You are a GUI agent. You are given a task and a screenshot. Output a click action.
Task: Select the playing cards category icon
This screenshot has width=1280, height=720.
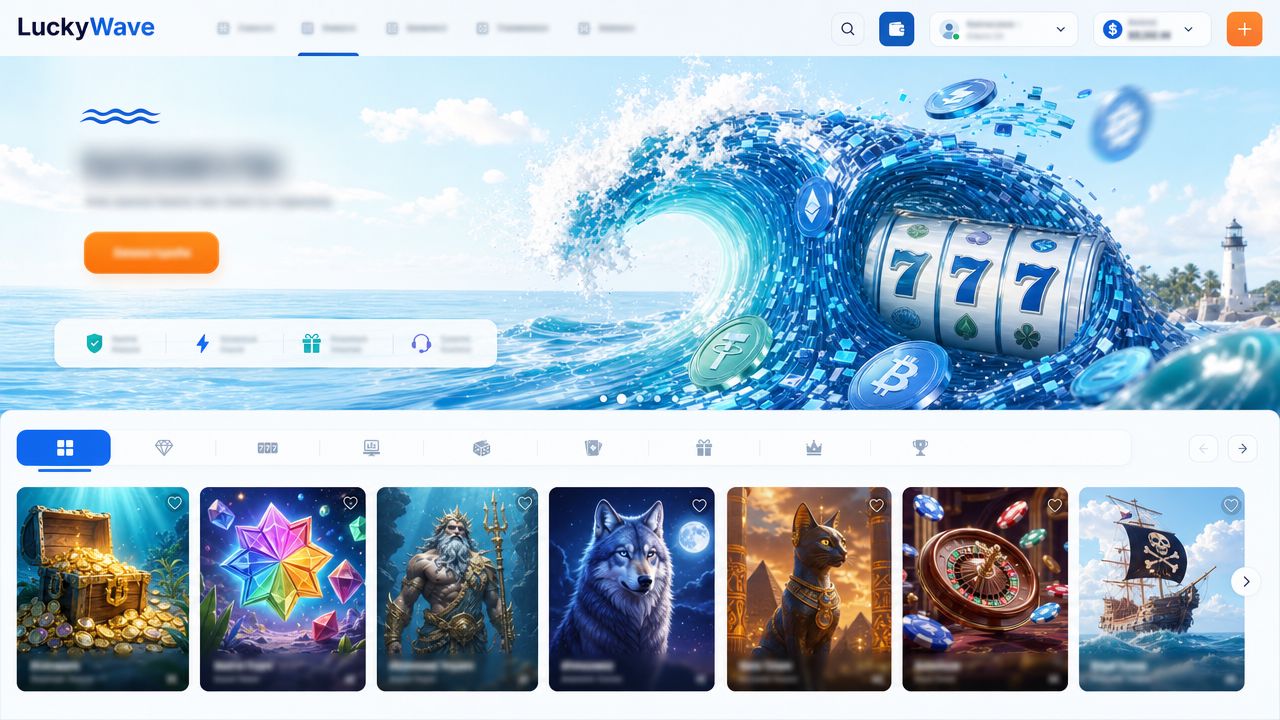593,448
